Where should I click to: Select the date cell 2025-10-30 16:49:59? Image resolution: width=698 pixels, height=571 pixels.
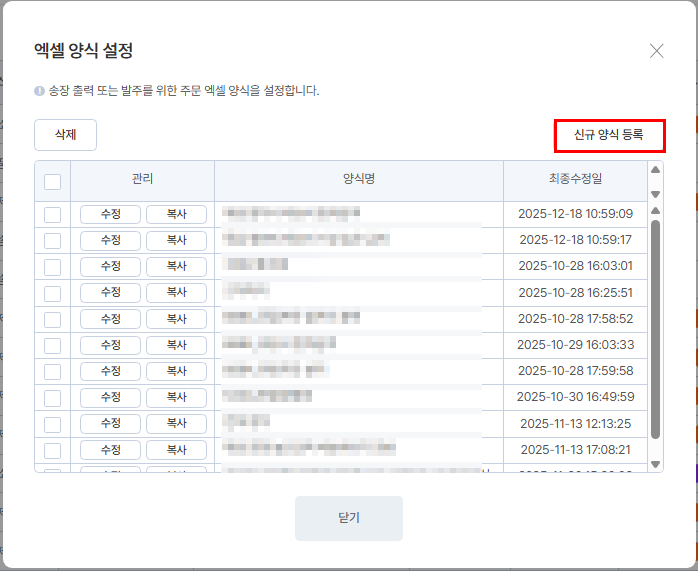click(x=575, y=397)
